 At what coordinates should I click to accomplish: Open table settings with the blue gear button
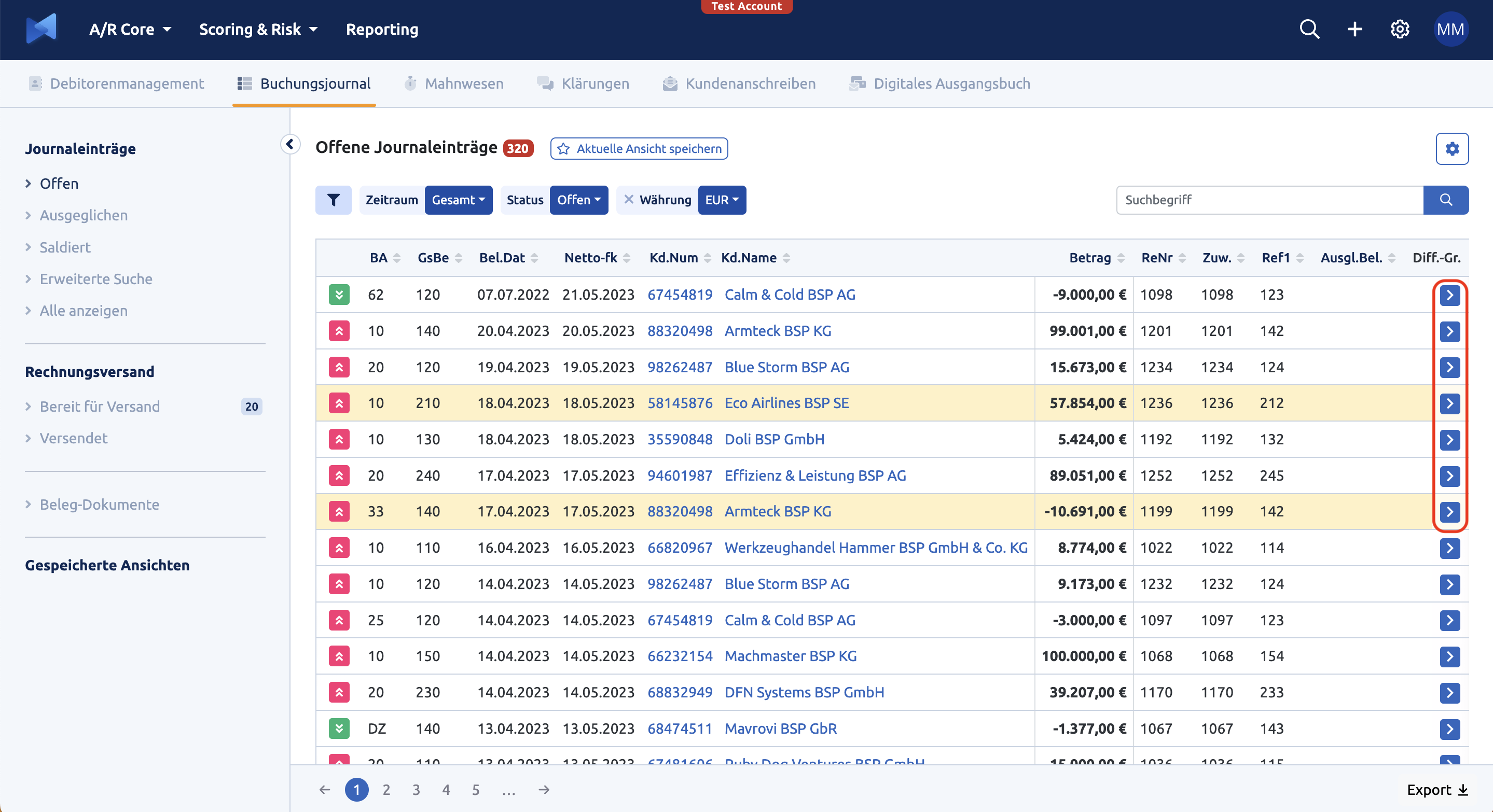click(x=1452, y=149)
